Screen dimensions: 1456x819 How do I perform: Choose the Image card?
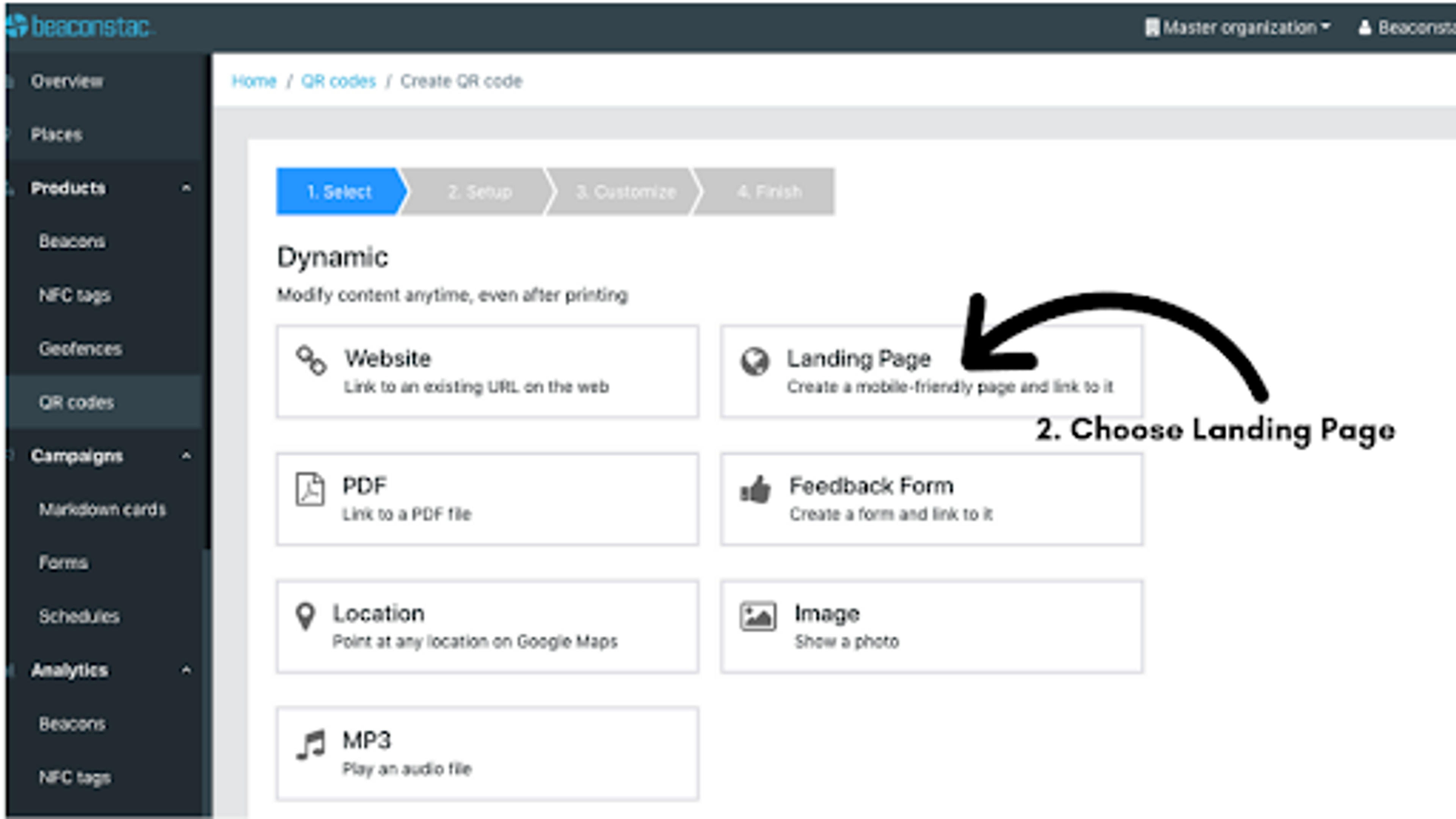tap(932, 627)
